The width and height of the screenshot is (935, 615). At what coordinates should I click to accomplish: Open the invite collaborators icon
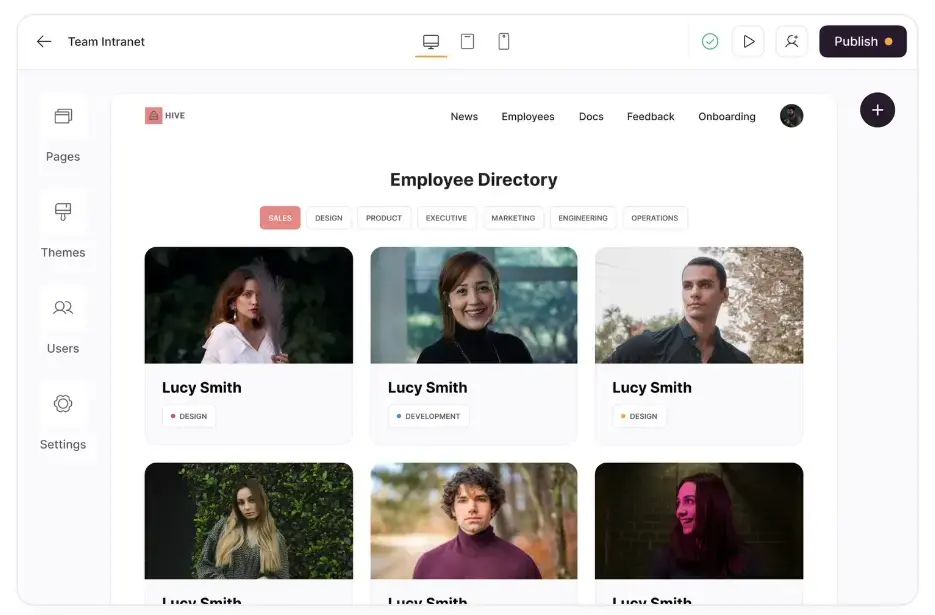(791, 41)
